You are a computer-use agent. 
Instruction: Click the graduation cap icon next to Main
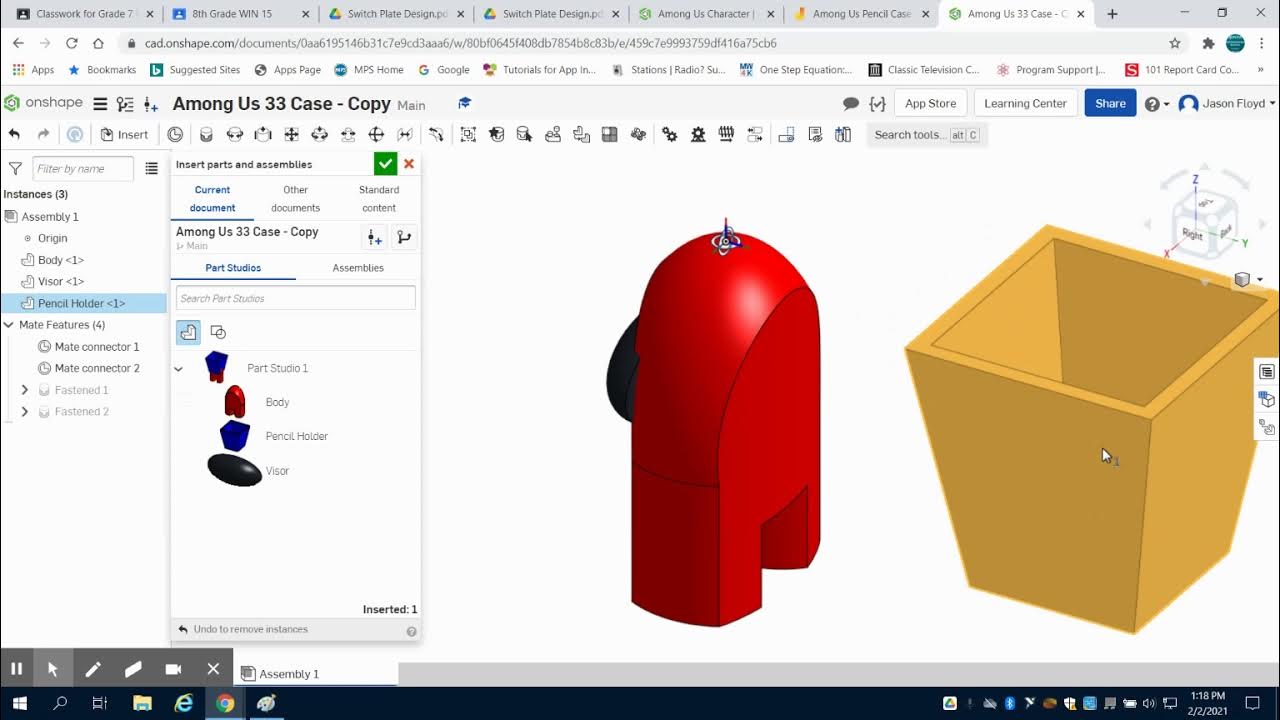pos(464,103)
